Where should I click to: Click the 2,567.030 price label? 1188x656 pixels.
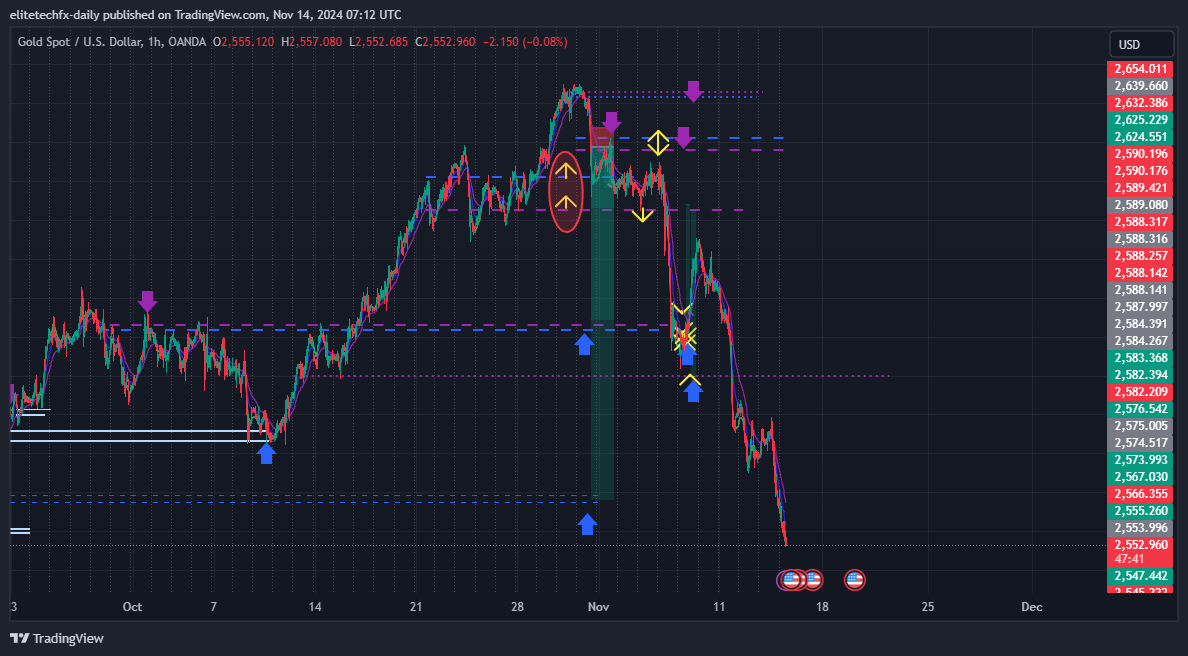[1140, 476]
